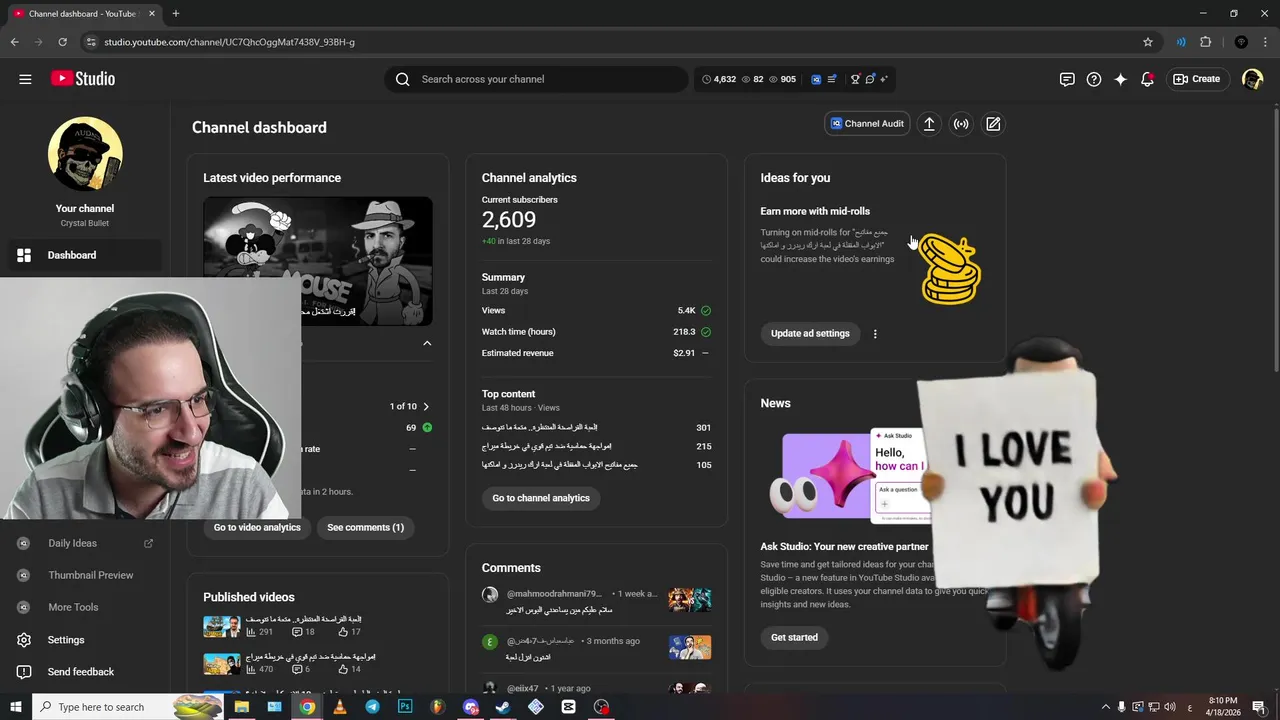Viewport: 1280px width, 720px height.
Task: Click the vidIQ chat bubble icon in toolbar
Action: coord(870,79)
